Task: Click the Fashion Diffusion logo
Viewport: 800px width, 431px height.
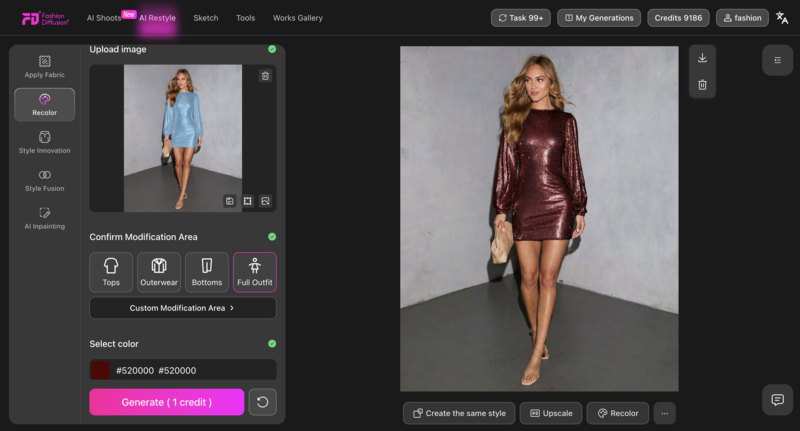Action: coord(45,18)
